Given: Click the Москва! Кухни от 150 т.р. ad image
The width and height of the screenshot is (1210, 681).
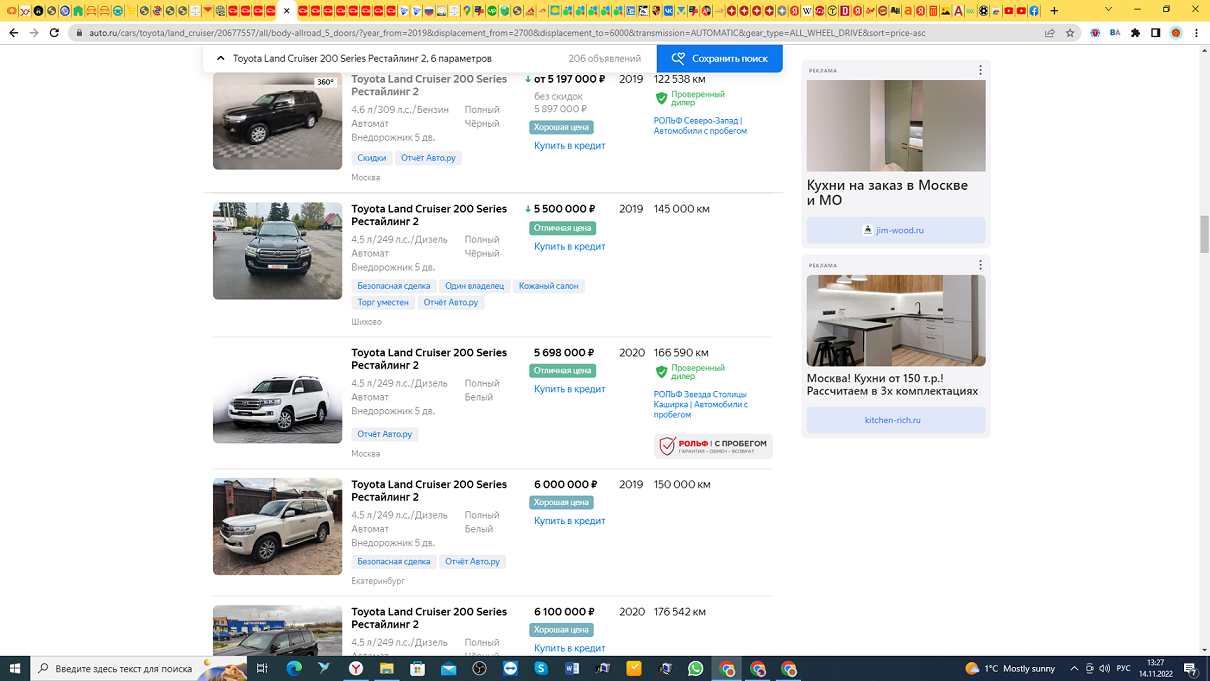Looking at the screenshot, I should [896, 321].
